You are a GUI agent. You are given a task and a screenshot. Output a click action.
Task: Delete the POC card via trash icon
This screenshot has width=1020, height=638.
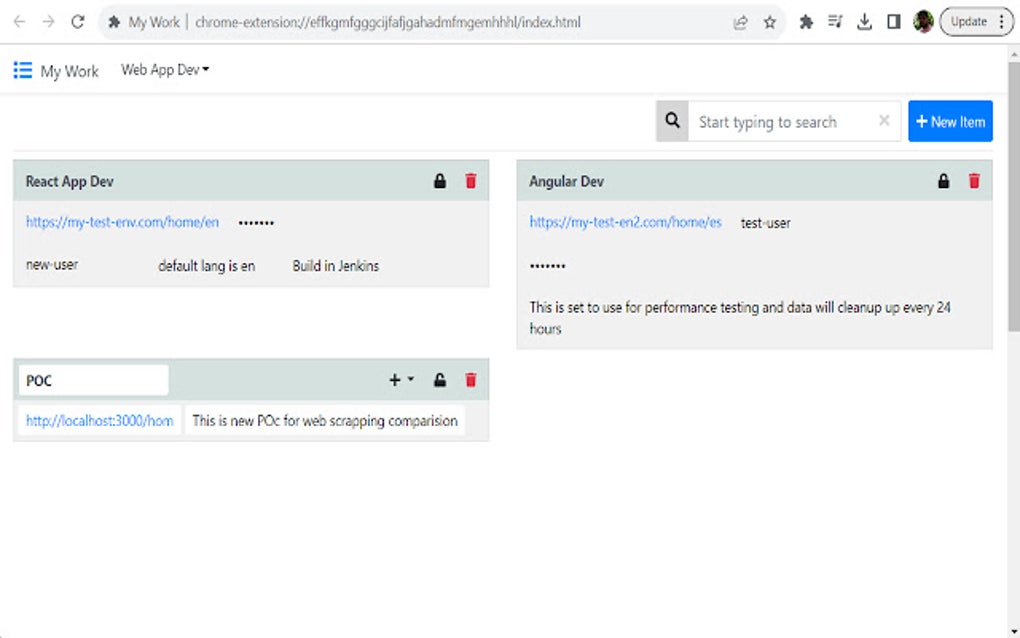(x=471, y=380)
